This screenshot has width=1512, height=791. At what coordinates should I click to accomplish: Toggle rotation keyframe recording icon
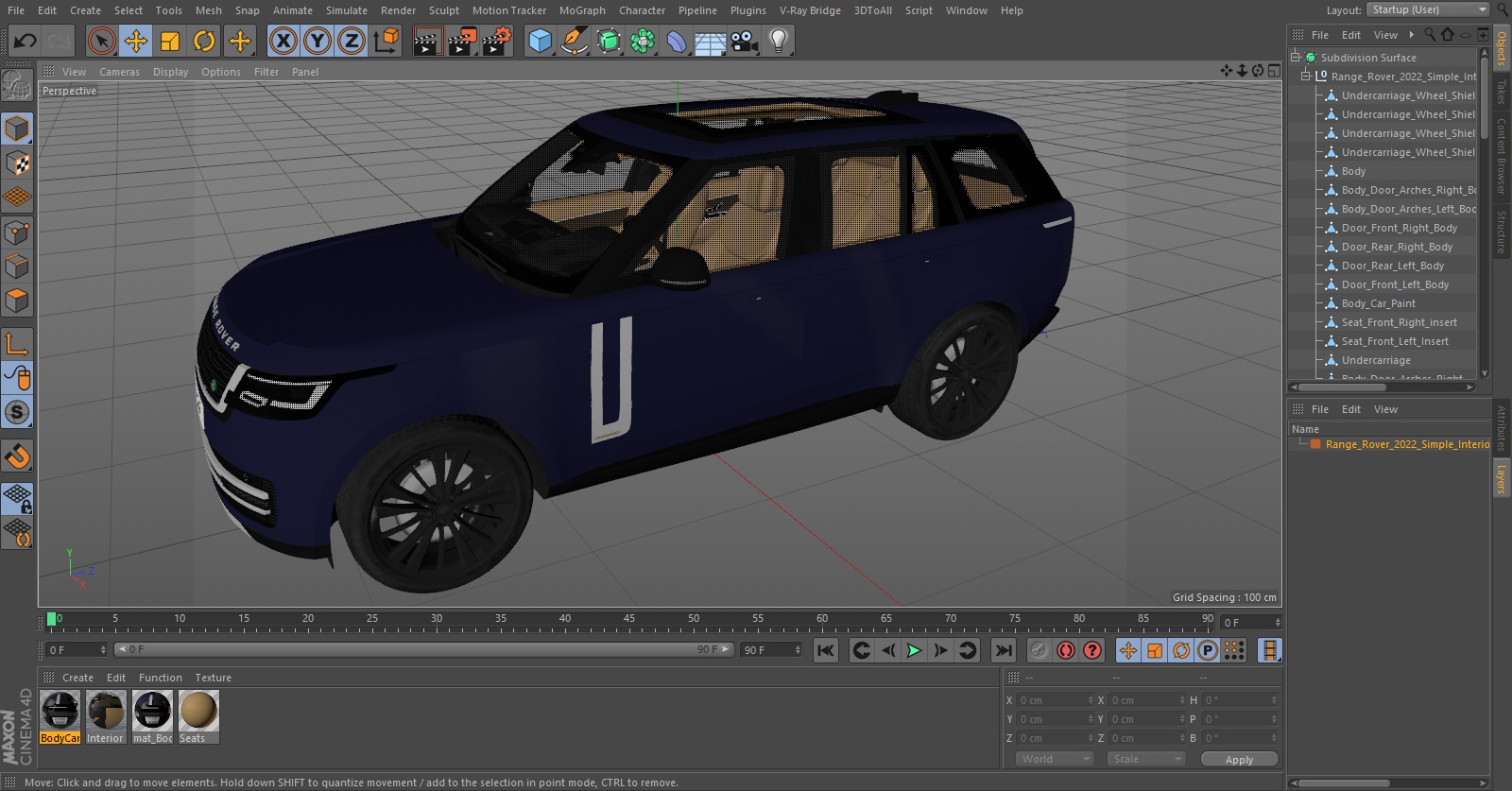coord(1181,650)
